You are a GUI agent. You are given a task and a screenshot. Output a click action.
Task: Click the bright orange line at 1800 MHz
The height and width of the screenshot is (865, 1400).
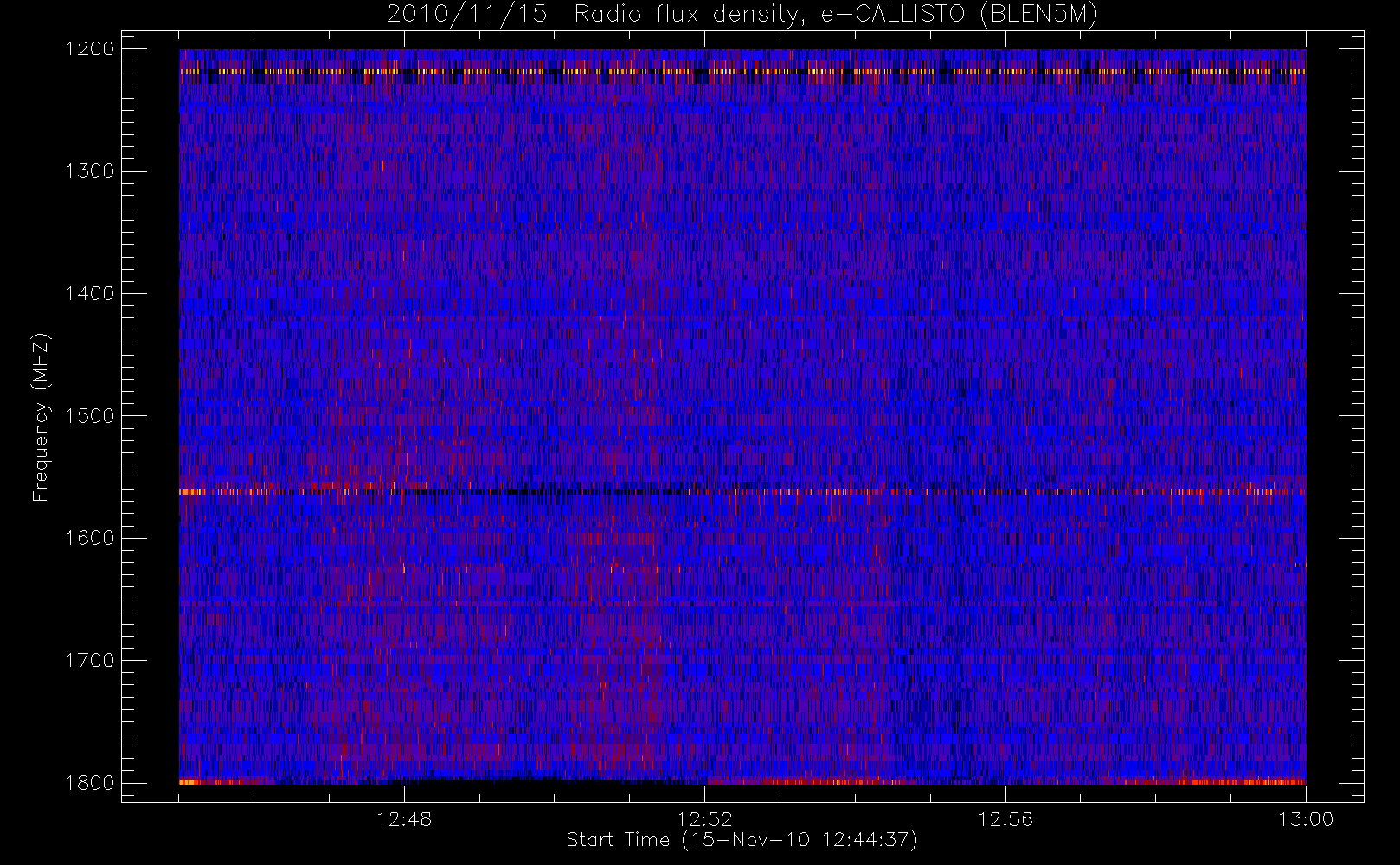(x=742, y=782)
